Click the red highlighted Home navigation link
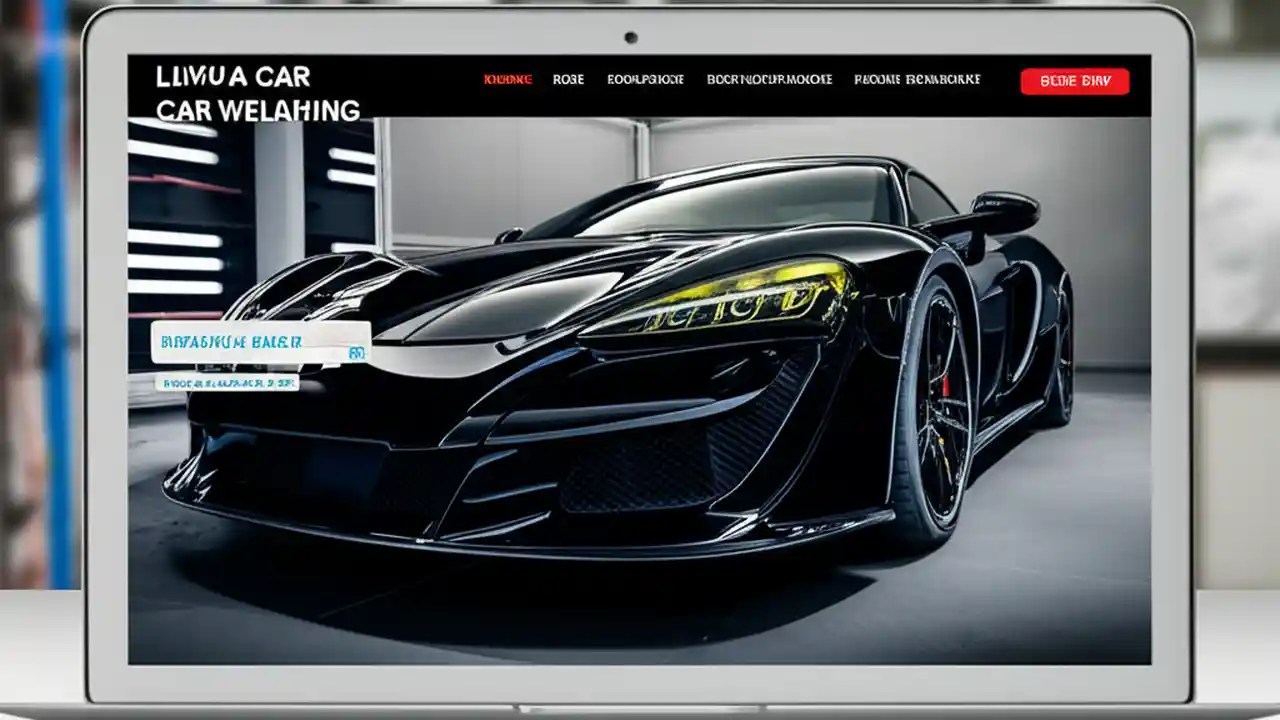1280x720 pixels. pos(509,78)
